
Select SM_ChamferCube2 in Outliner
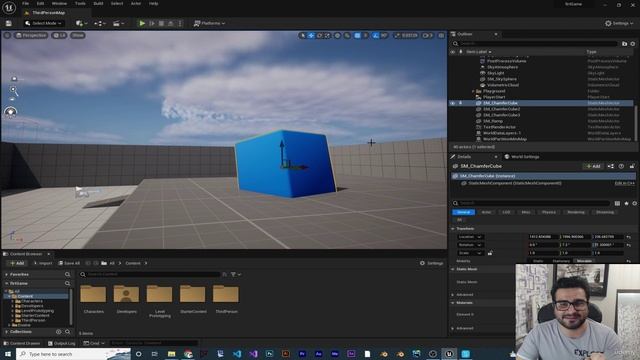pos(502,109)
